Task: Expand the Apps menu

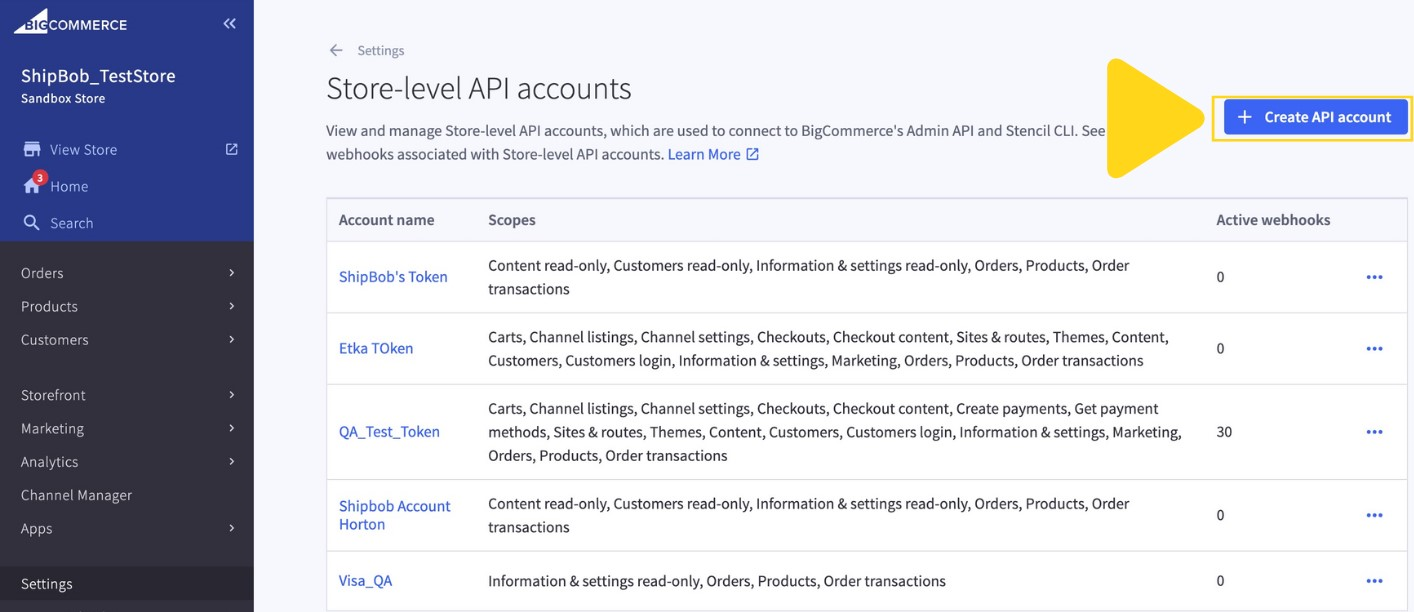Action: point(36,528)
